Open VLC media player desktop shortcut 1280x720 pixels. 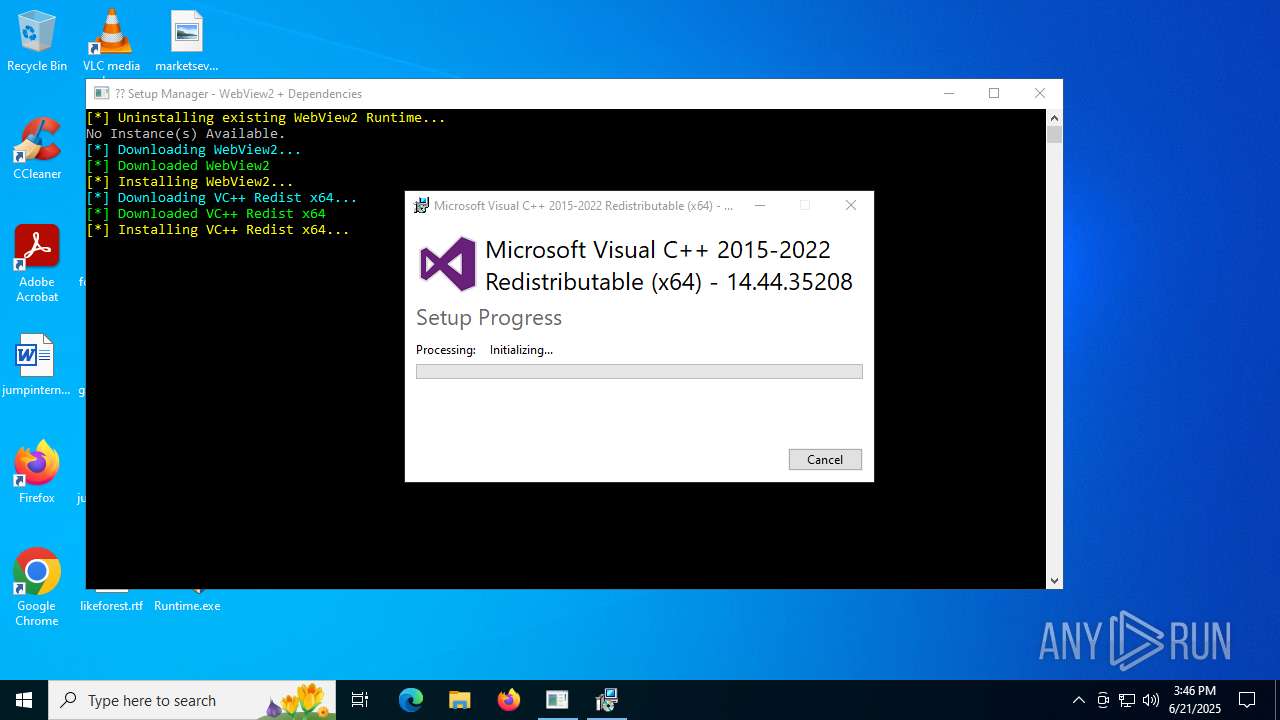111,41
